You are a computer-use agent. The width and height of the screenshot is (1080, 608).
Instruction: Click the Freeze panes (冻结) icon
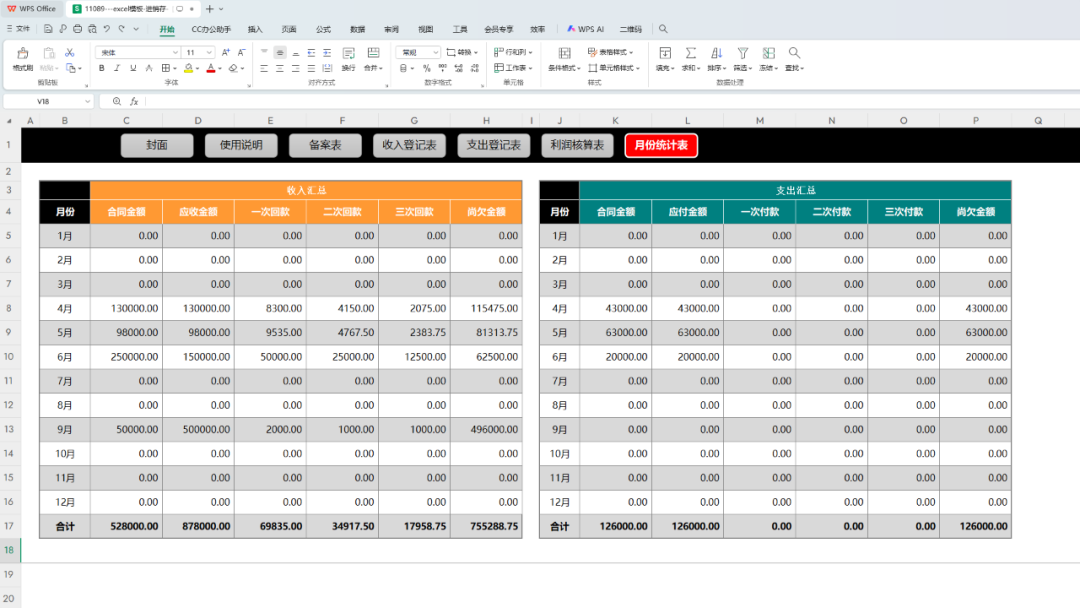point(769,53)
